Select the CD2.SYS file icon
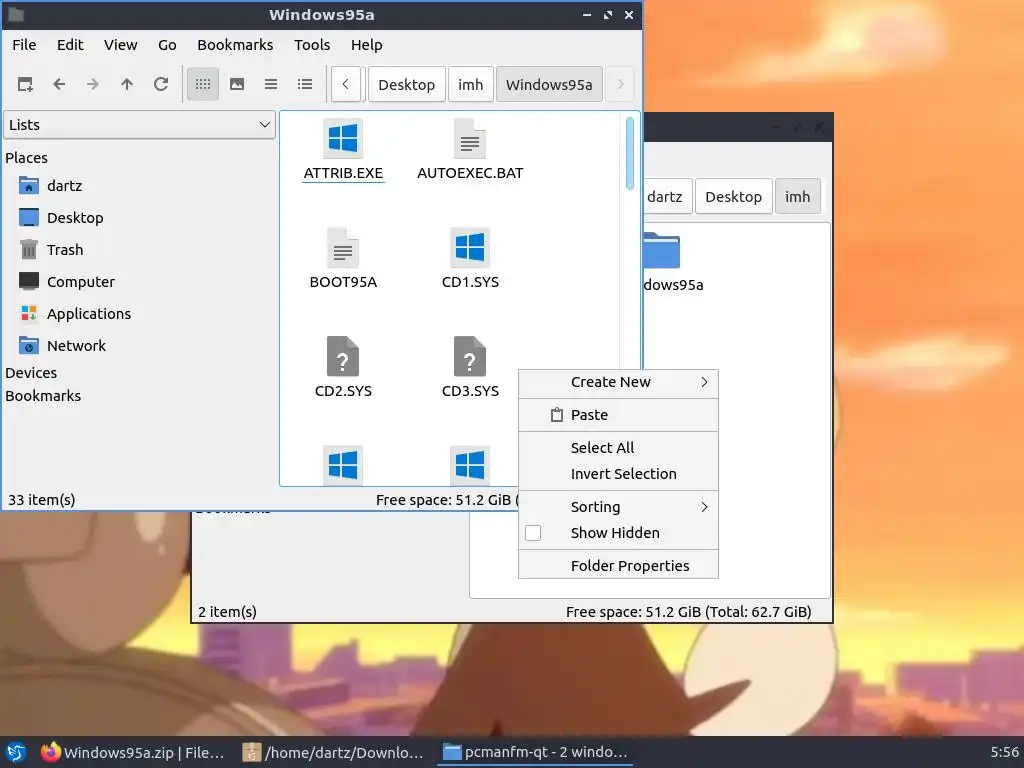The height and width of the screenshot is (768, 1024). 343,357
